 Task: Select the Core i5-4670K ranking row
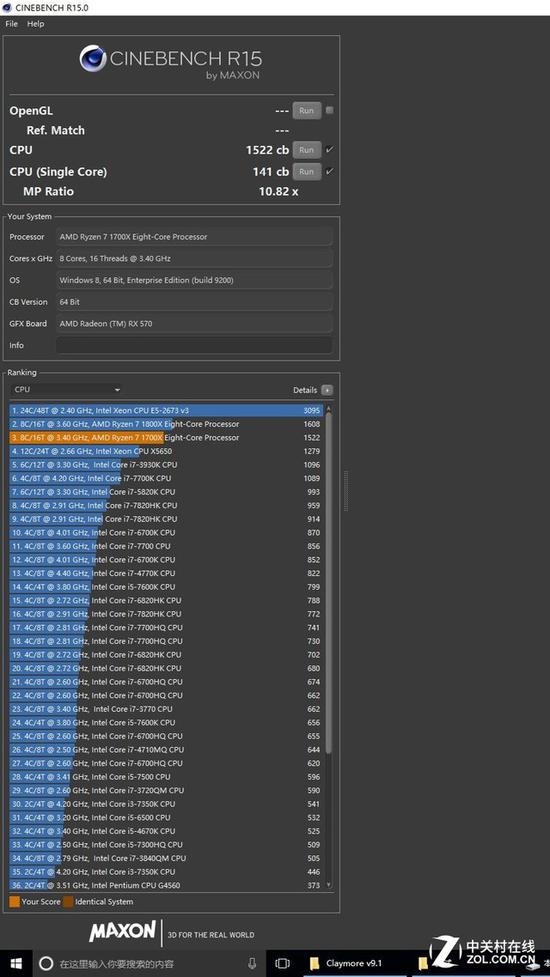(x=166, y=831)
